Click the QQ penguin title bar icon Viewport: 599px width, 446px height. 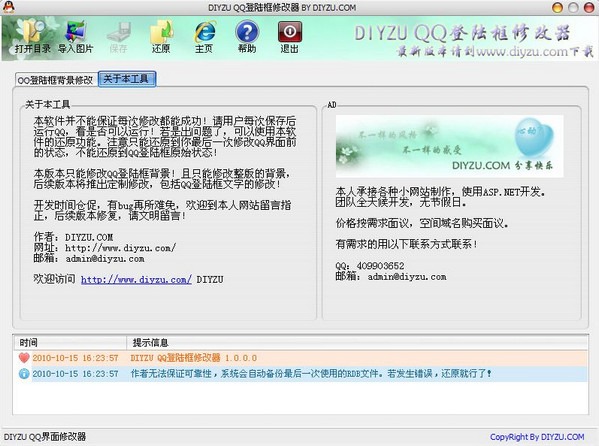coord(8,7)
